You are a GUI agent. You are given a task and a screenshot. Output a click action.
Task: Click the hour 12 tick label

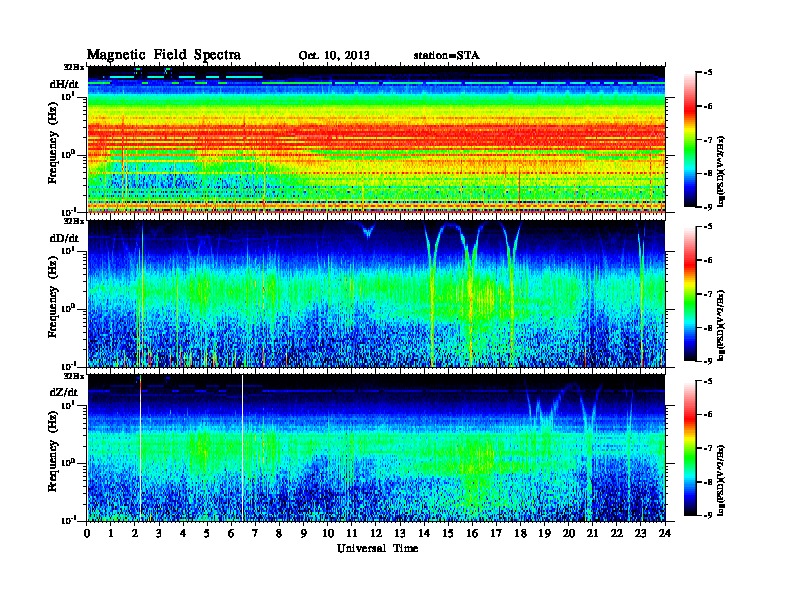point(376,533)
